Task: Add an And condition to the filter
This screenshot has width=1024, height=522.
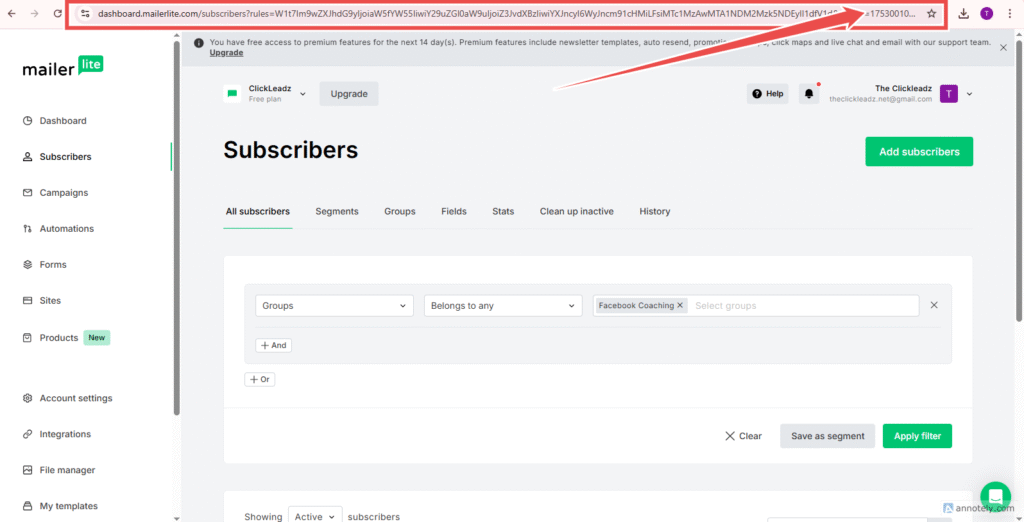Action: click(274, 346)
